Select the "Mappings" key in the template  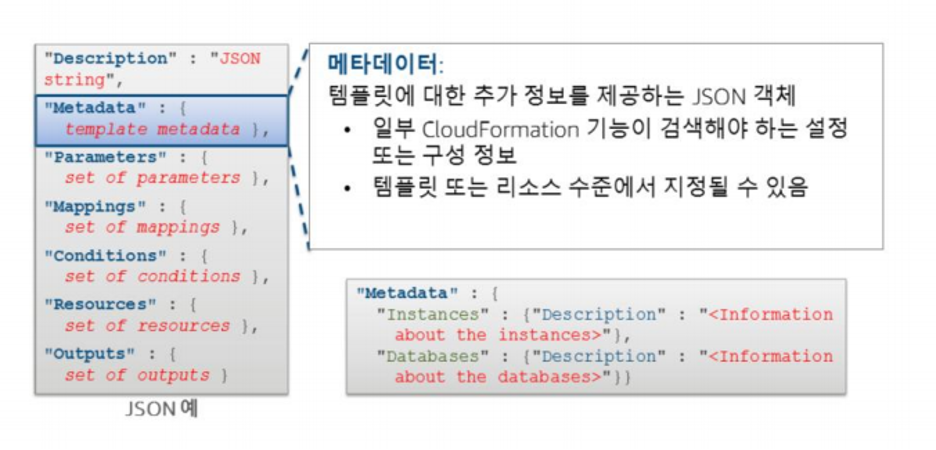point(95,206)
